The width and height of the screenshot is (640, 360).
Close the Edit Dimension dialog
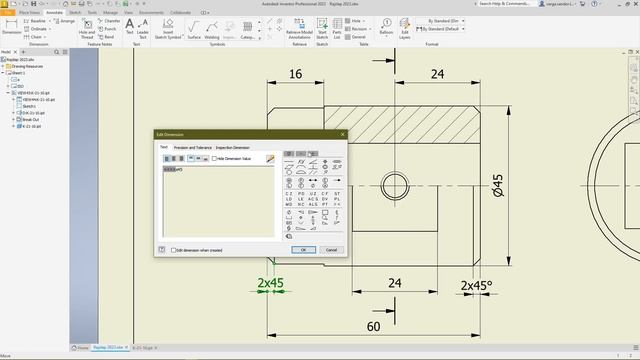tap(342, 134)
